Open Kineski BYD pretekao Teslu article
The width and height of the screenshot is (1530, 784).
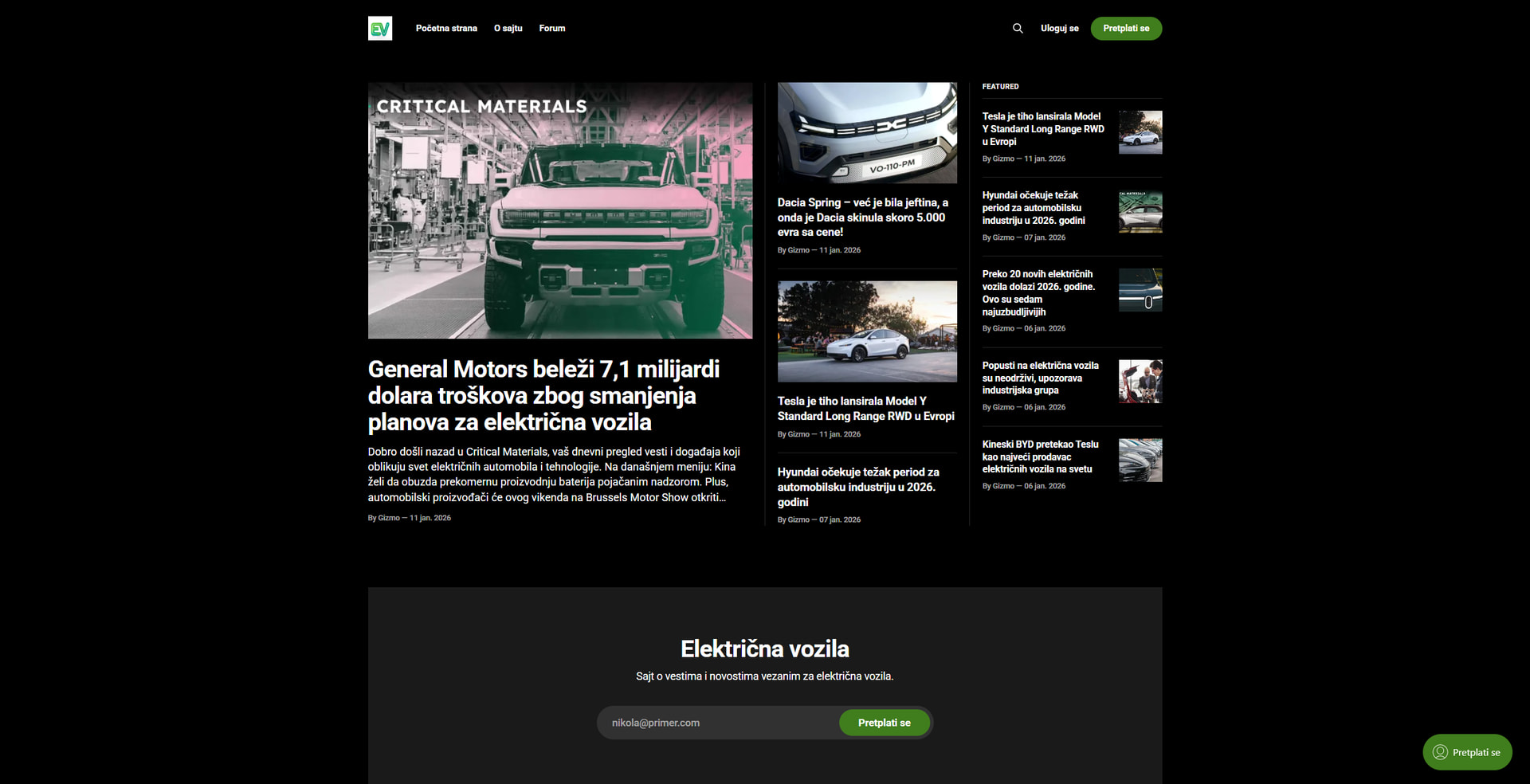click(x=1040, y=457)
